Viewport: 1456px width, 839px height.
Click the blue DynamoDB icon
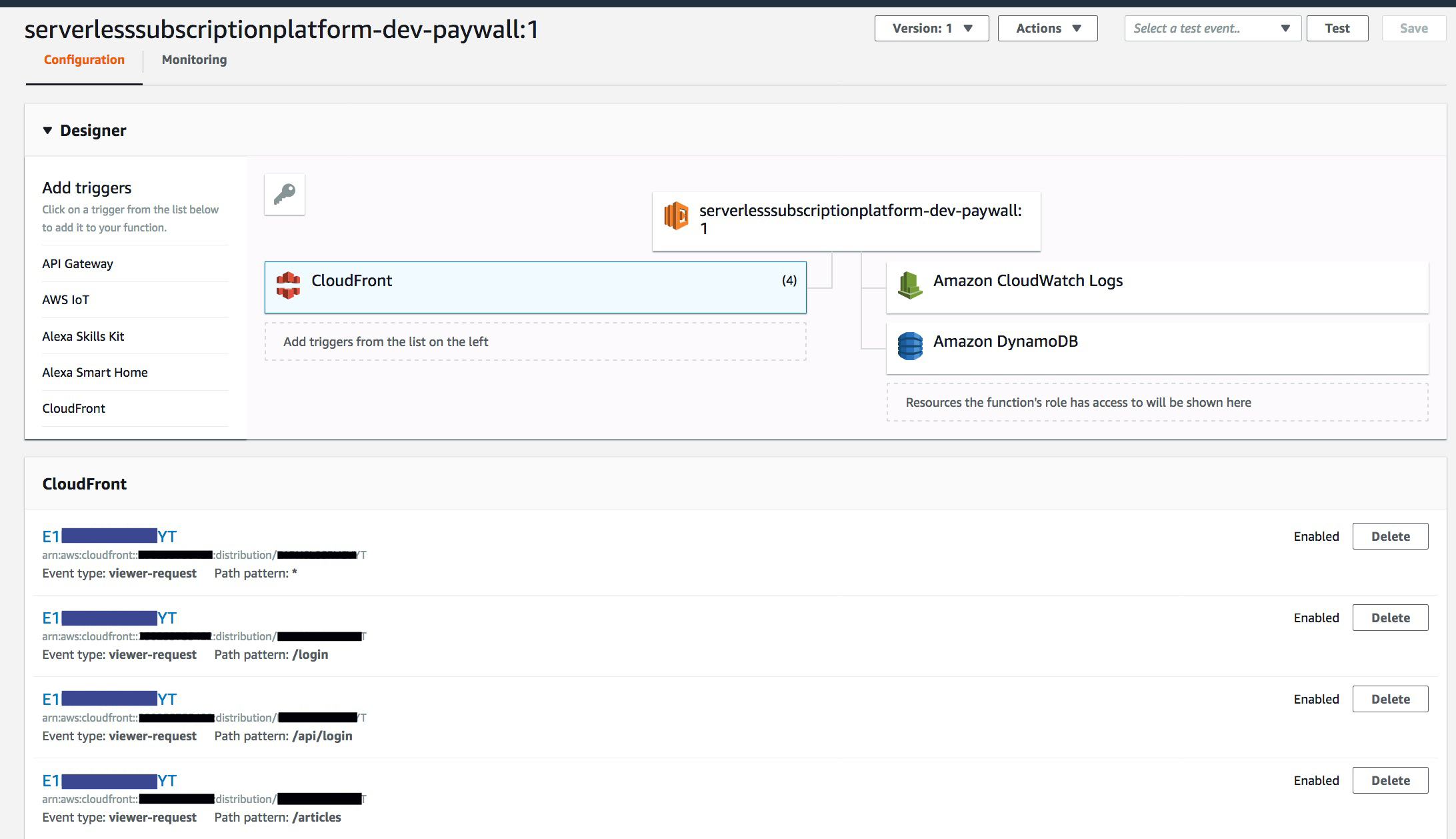pyautogui.click(x=910, y=345)
